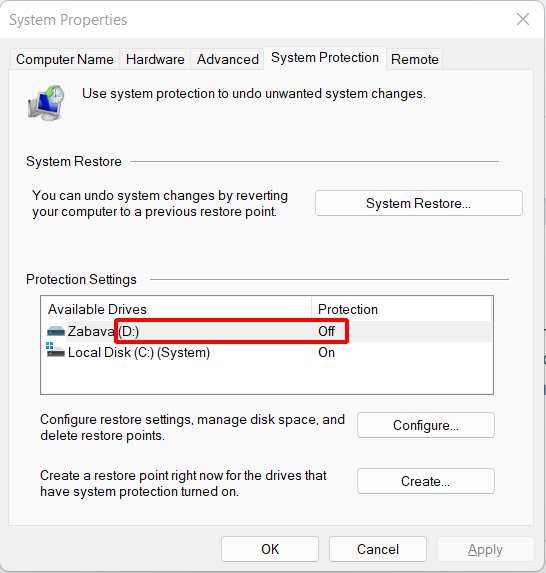Open the System Restore wizard
Image resolution: width=546 pixels, height=573 pixels.
point(419,203)
